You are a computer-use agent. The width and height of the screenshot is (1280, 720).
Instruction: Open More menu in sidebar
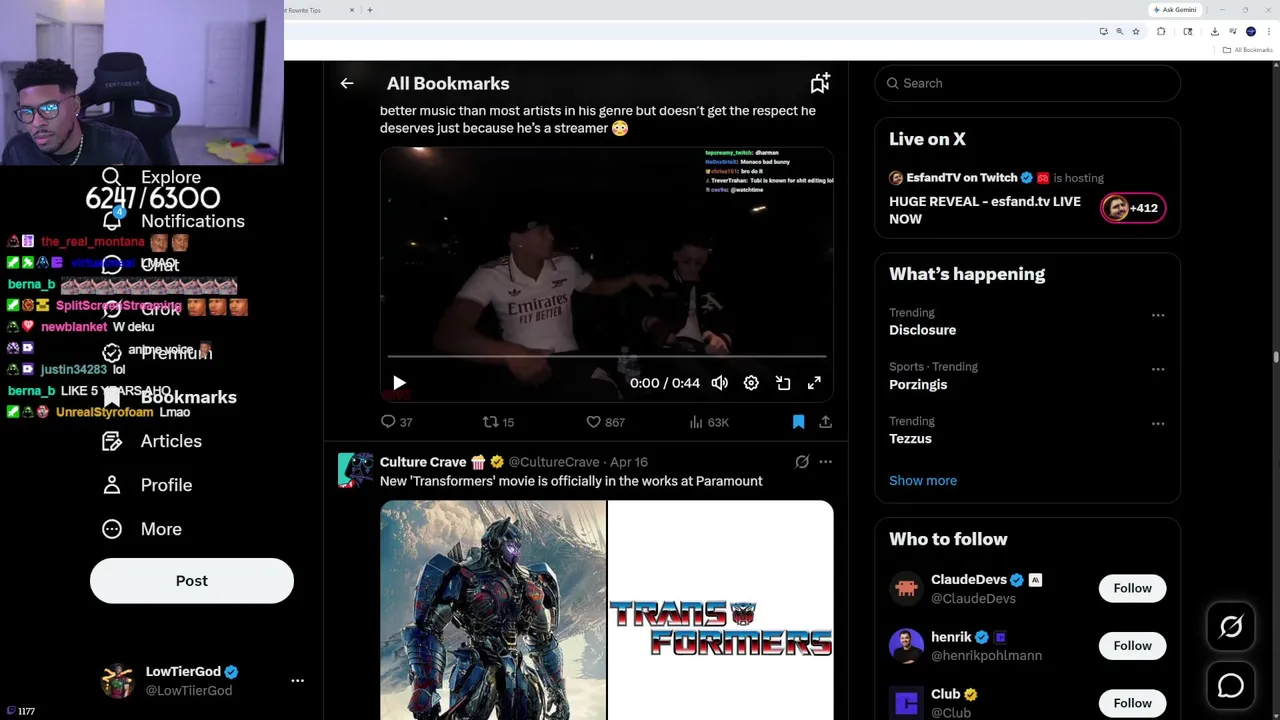pos(142,529)
